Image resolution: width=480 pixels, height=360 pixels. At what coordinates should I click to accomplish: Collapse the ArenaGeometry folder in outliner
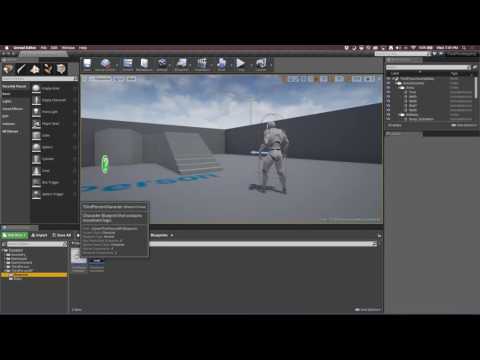(x=397, y=83)
